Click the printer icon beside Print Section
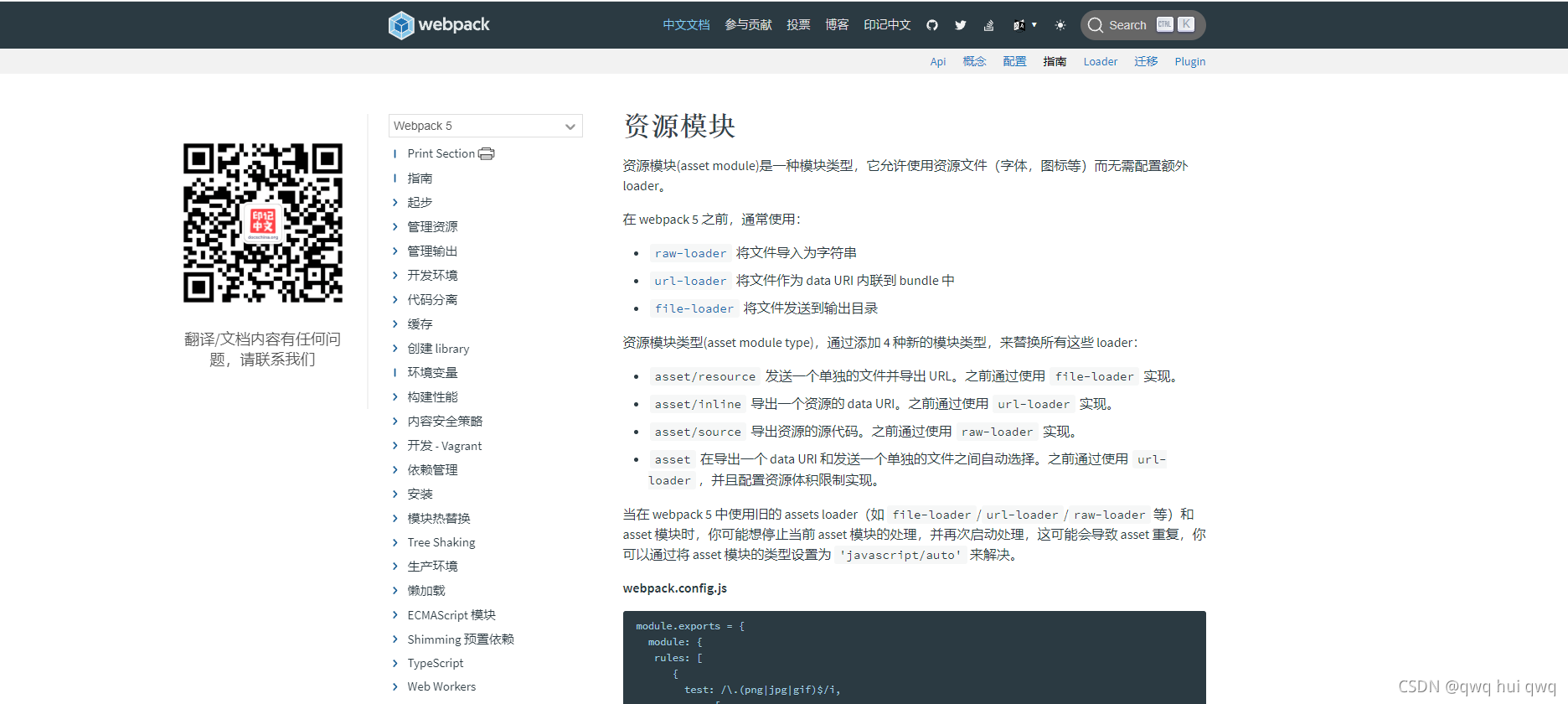Viewport: 1568px width, 704px height. coord(487,154)
